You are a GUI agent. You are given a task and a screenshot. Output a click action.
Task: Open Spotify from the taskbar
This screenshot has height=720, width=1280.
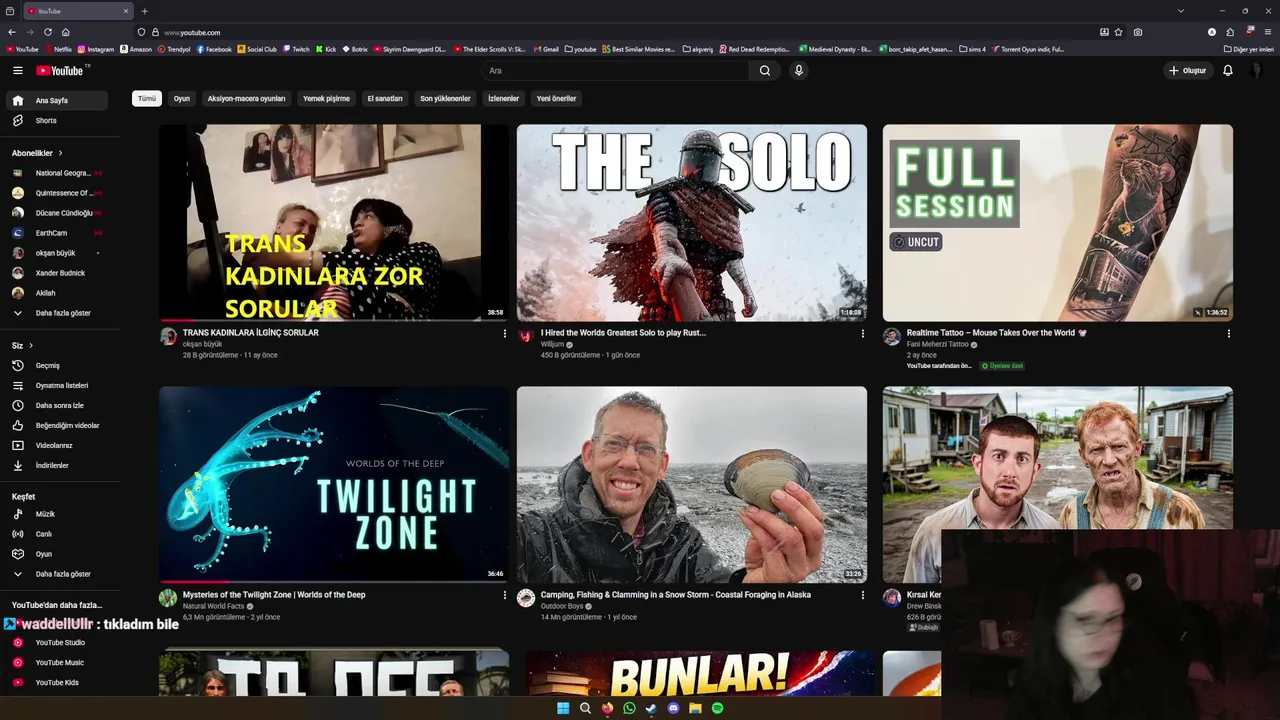717,708
